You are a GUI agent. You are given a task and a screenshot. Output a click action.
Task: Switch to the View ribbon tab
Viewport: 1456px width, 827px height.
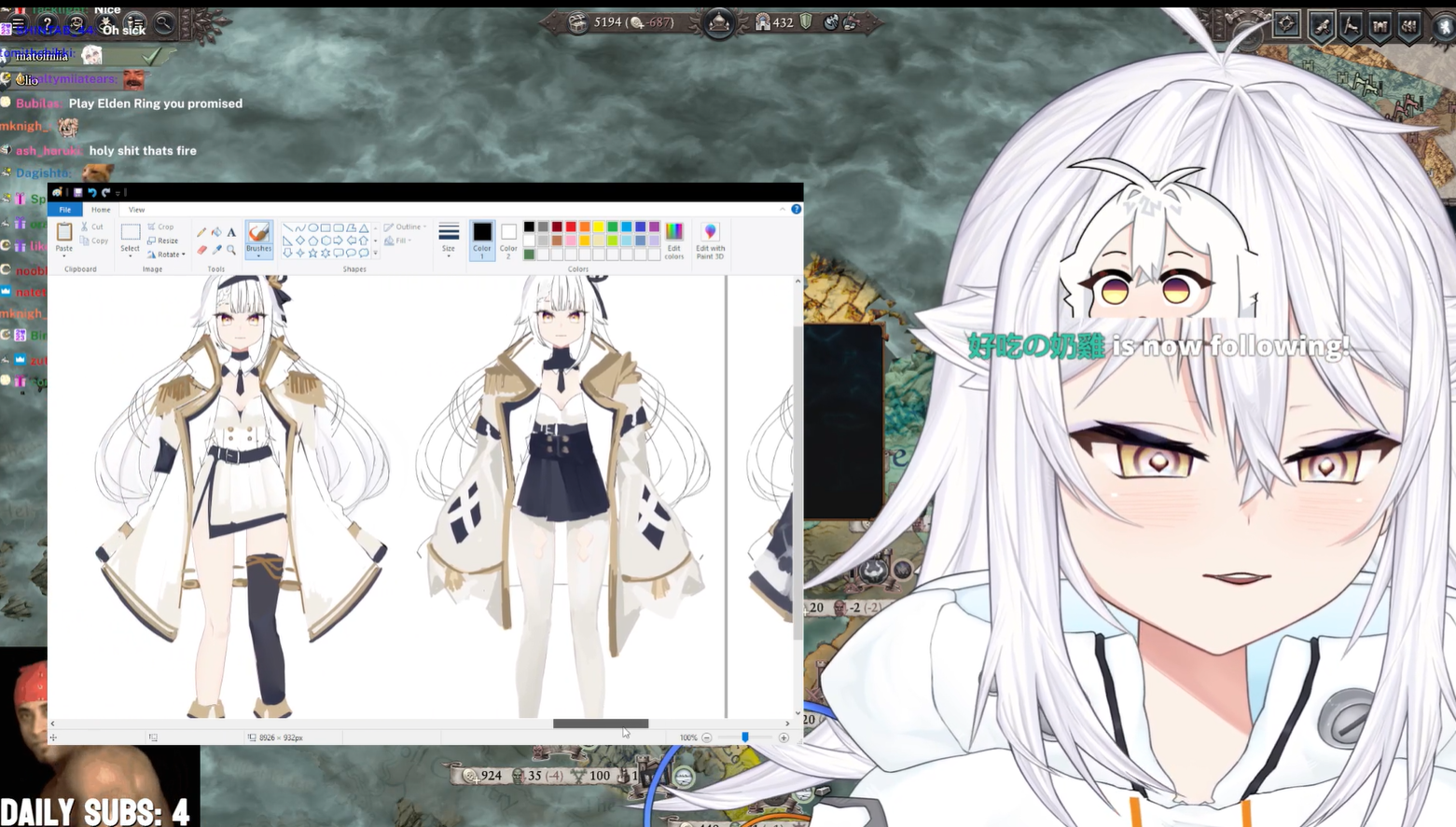(x=137, y=210)
